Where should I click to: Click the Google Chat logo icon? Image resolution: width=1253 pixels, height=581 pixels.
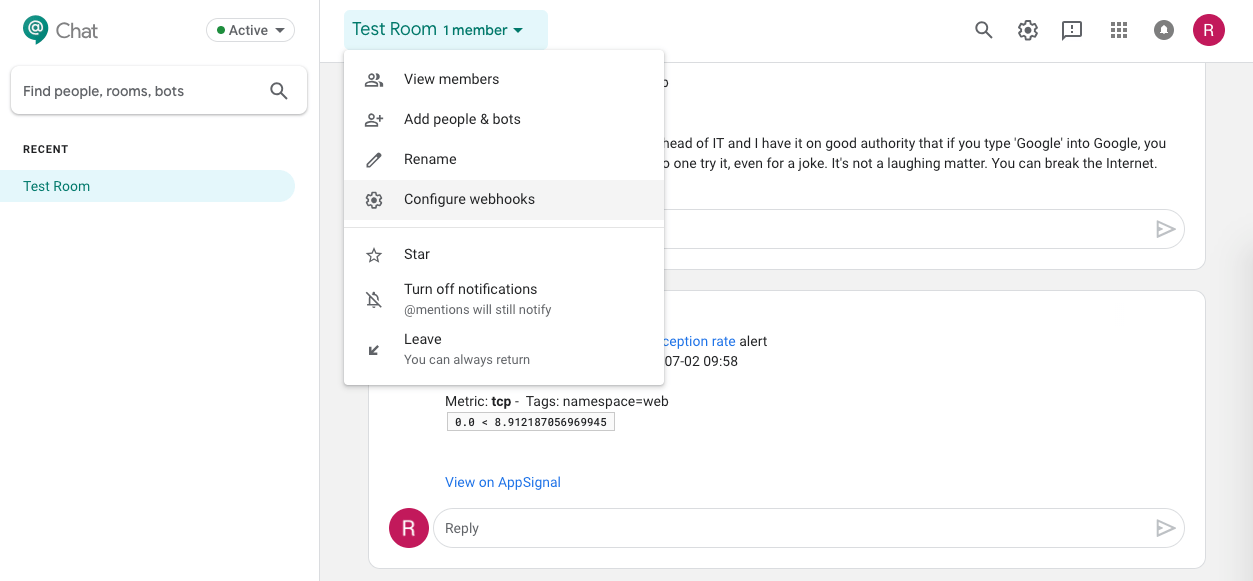pos(36,30)
